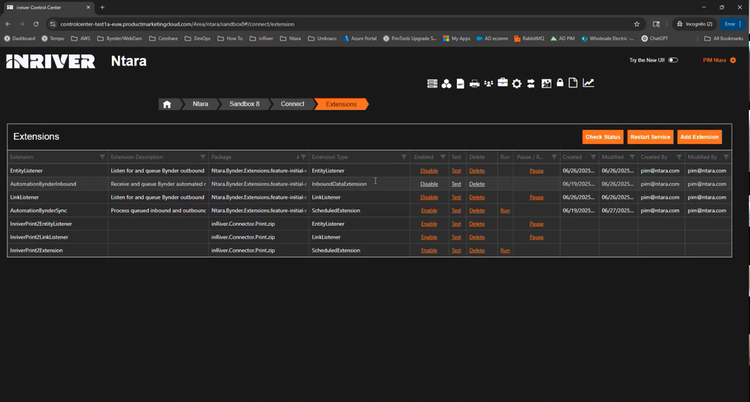The height and width of the screenshot is (402, 750).
Task: Disable the EntityListener extension
Action: [x=429, y=171]
